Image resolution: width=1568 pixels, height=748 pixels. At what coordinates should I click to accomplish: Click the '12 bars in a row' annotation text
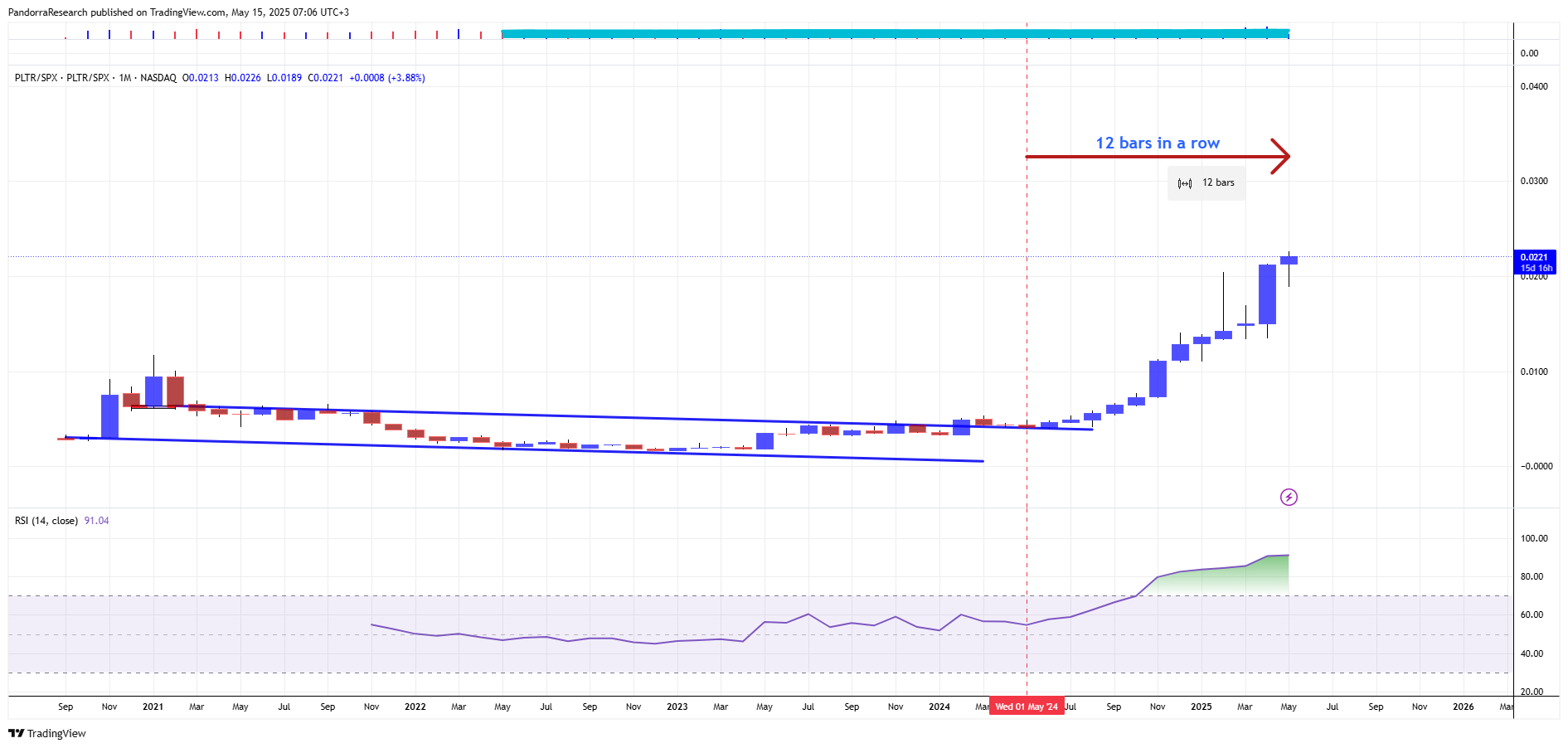pos(1158,143)
